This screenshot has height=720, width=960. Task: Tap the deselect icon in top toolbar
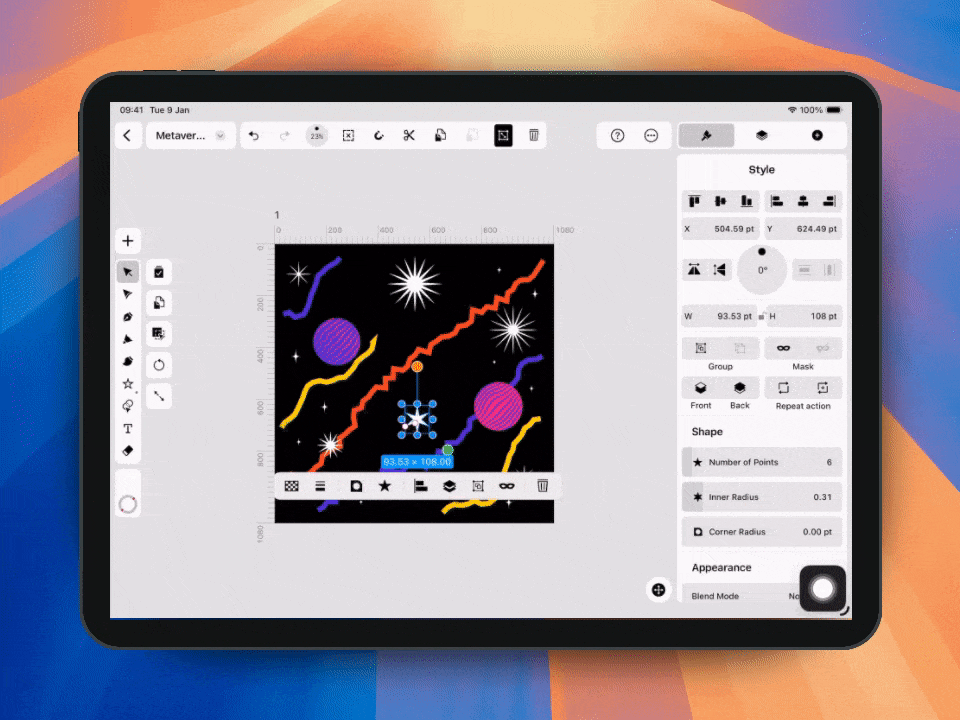pyautogui.click(x=348, y=135)
